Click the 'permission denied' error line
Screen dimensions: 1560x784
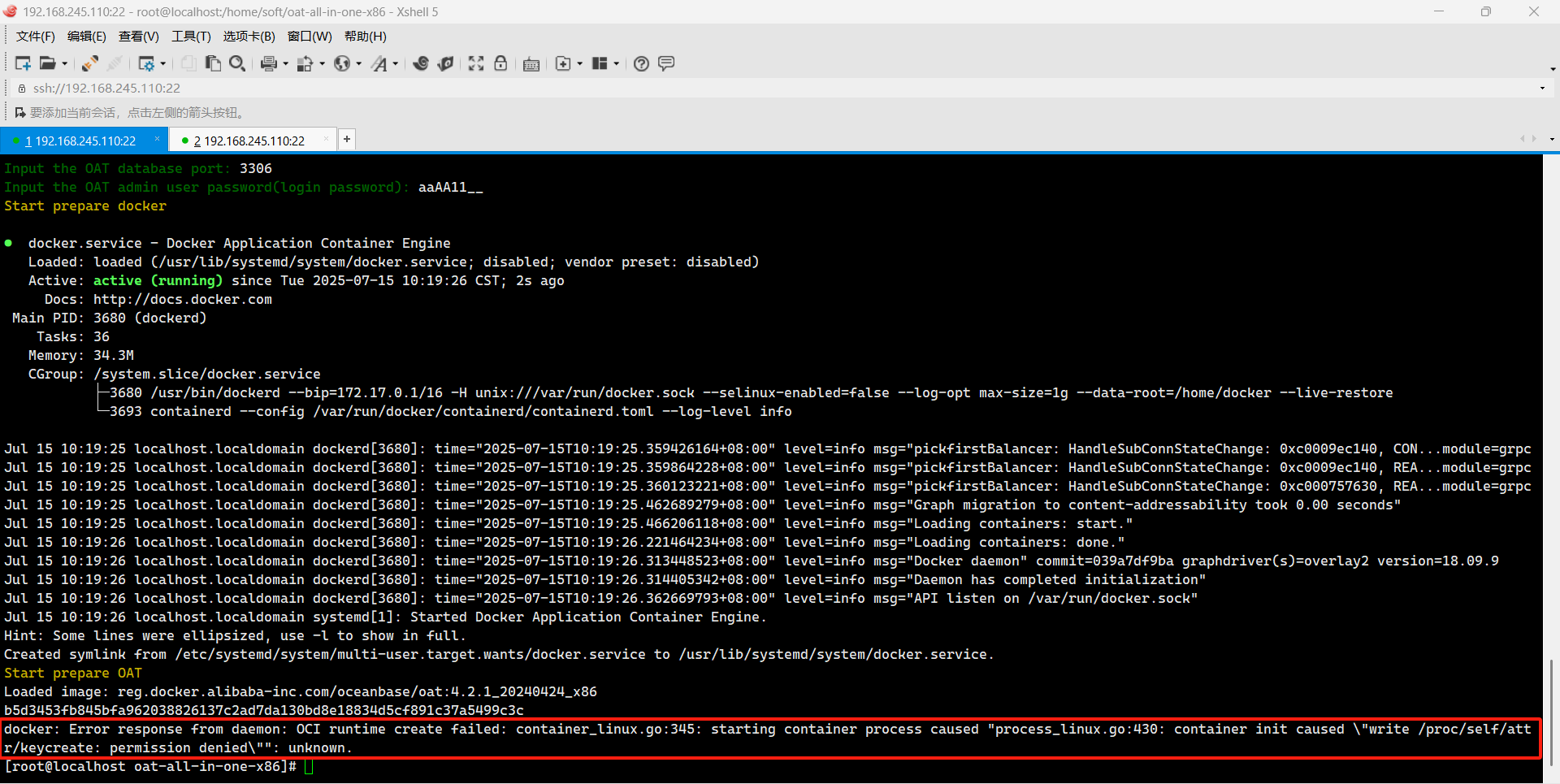pos(178,747)
